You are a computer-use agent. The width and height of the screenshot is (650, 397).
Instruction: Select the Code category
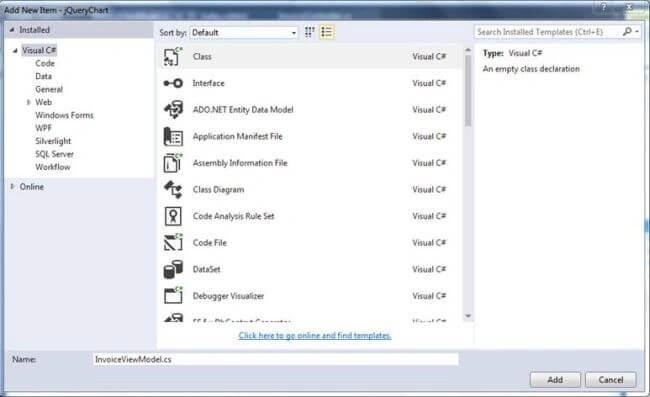pyautogui.click(x=45, y=63)
